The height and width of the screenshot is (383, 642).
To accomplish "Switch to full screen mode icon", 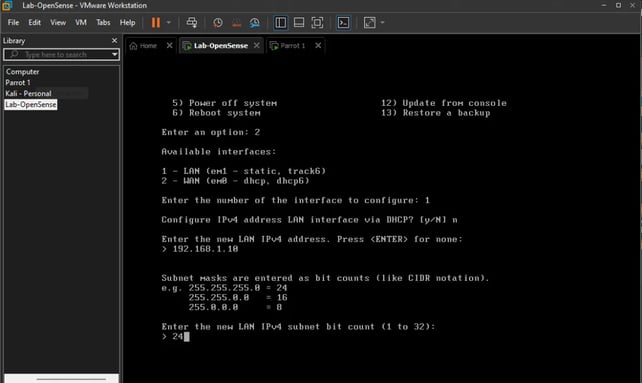I will click(317, 23).
